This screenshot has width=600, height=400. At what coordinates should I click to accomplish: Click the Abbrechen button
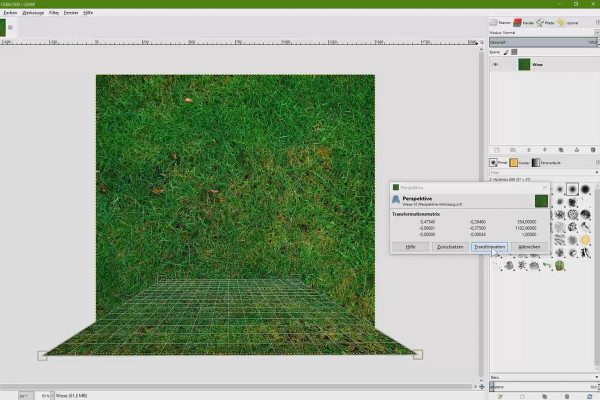tap(529, 247)
